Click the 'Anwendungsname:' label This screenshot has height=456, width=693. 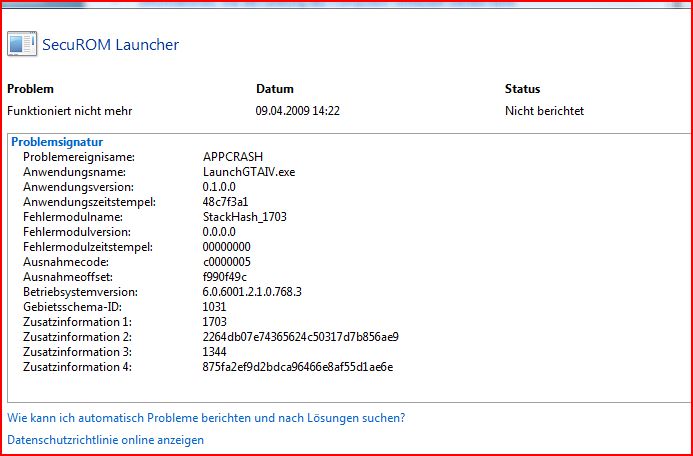[75, 172]
